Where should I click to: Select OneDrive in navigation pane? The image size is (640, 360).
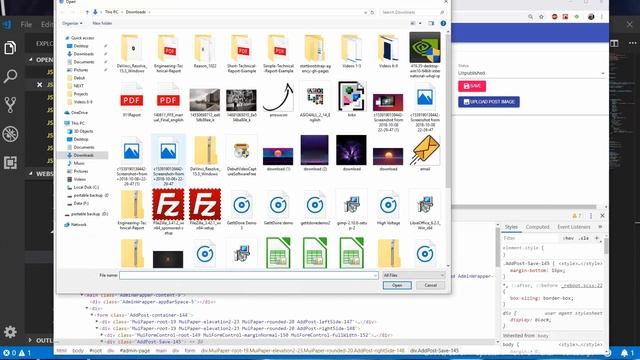pos(79,112)
